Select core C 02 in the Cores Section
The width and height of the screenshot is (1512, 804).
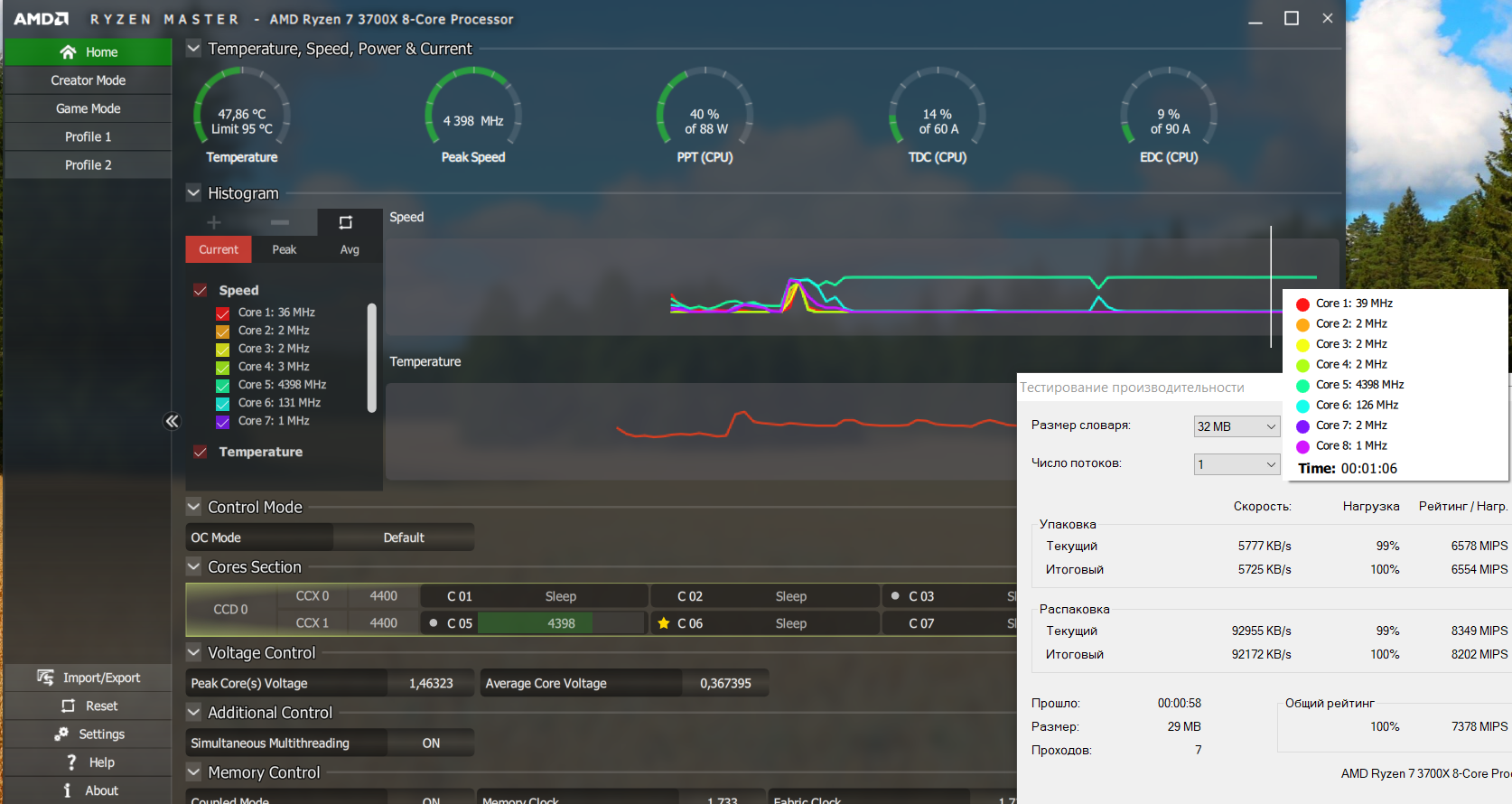click(765, 596)
